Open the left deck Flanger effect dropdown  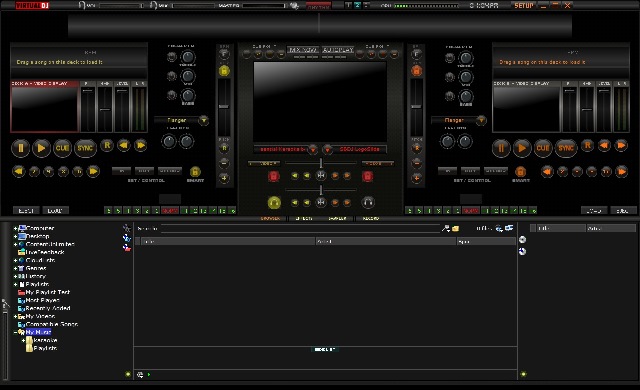(x=204, y=120)
